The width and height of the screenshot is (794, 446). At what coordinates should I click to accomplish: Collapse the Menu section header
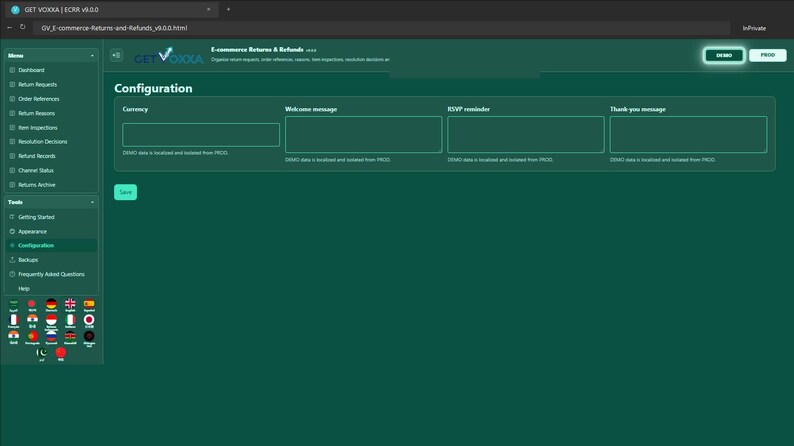click(51, 55)
